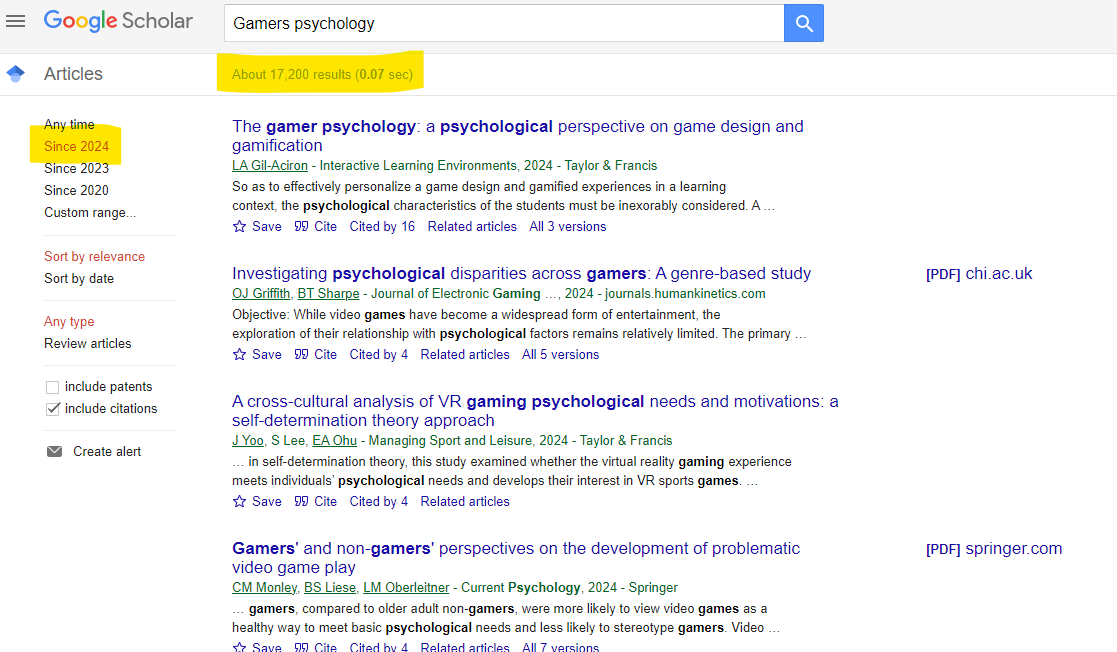The height and width of the screenshot is (652, 1117).
Task: Open author CM Monley's profile
Action: point(264,588)
